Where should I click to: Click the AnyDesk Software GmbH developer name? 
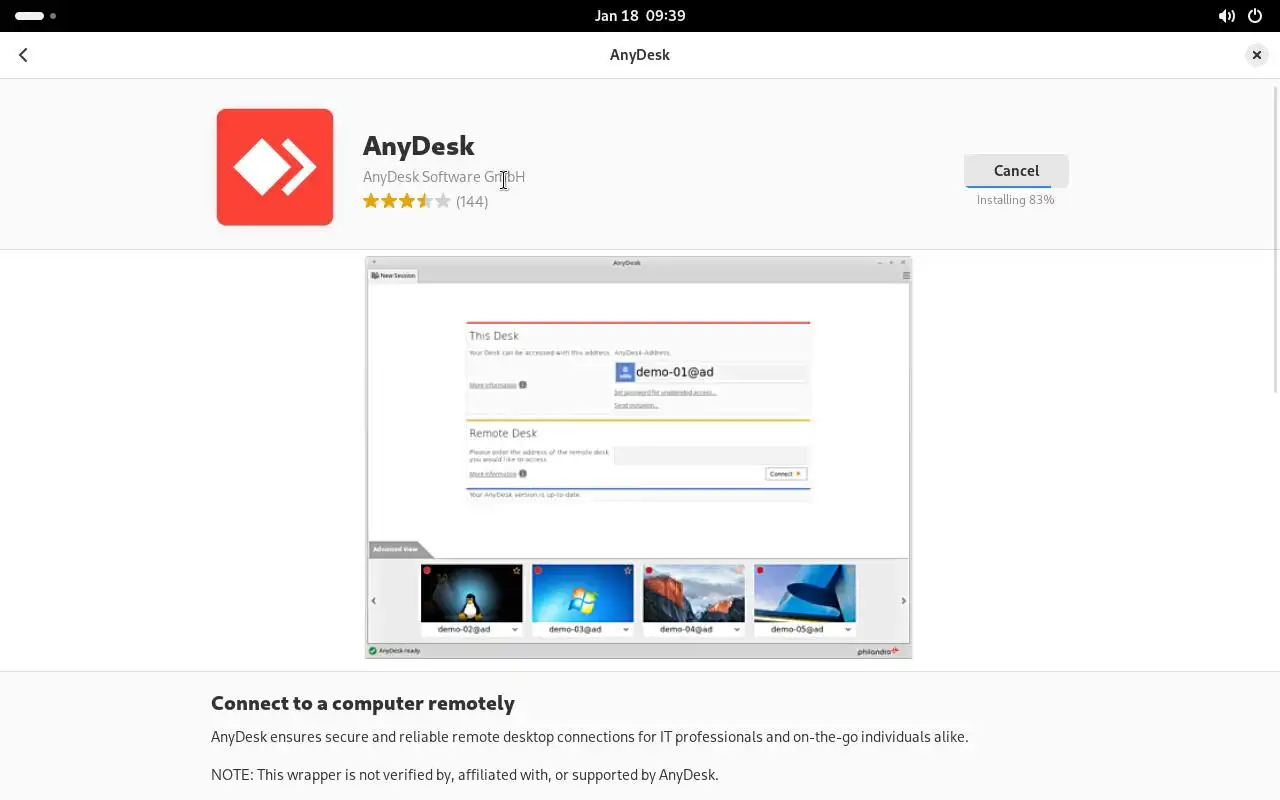click(x=444, y=177)
